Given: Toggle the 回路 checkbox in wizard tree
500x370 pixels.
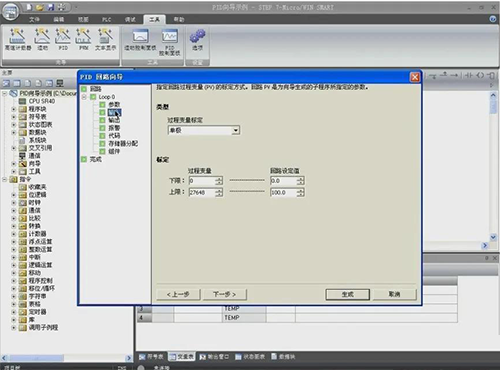Looking at the screenshot, I should (84, 89).
